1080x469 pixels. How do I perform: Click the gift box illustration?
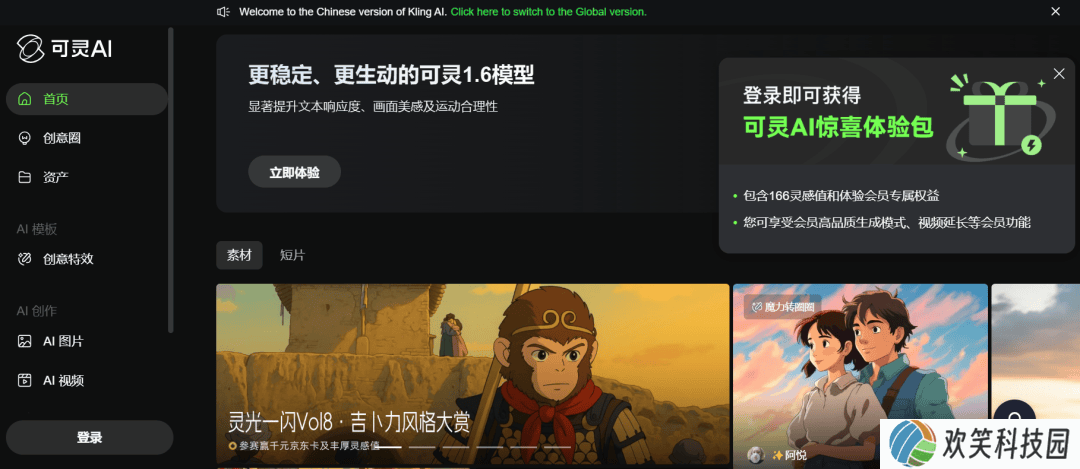pos(997,116)
